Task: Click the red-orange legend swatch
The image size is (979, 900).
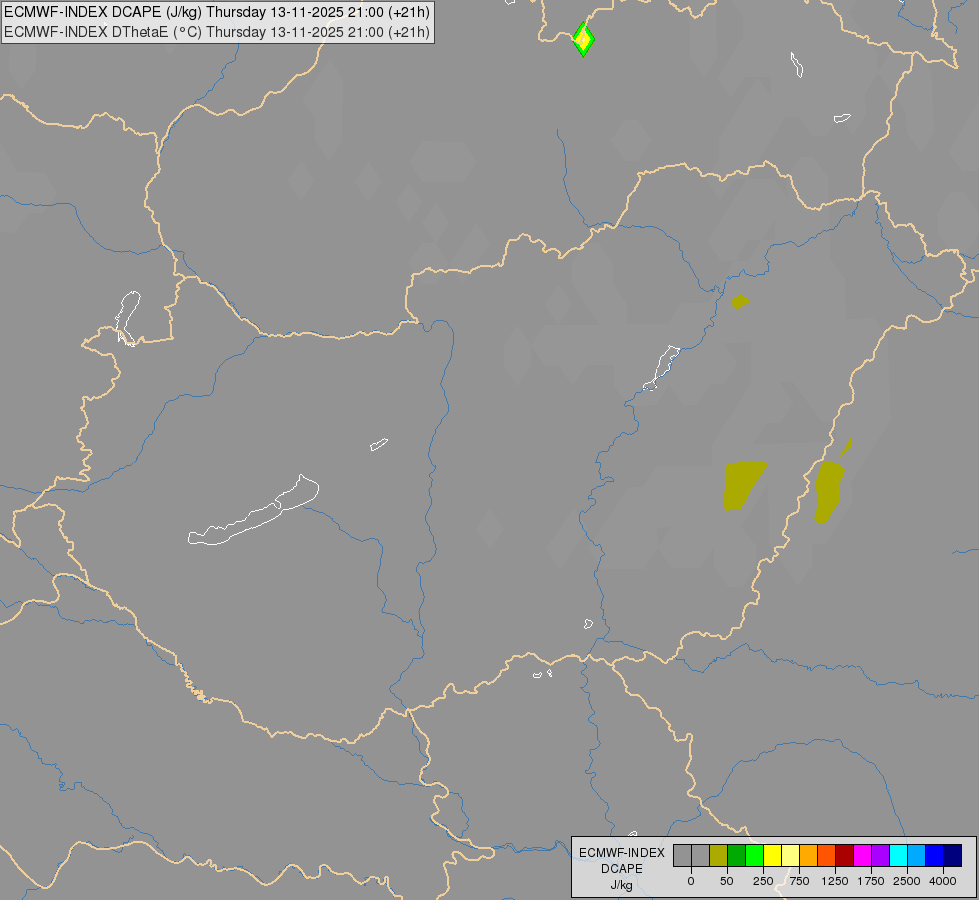Action: [x=827, y=856]
